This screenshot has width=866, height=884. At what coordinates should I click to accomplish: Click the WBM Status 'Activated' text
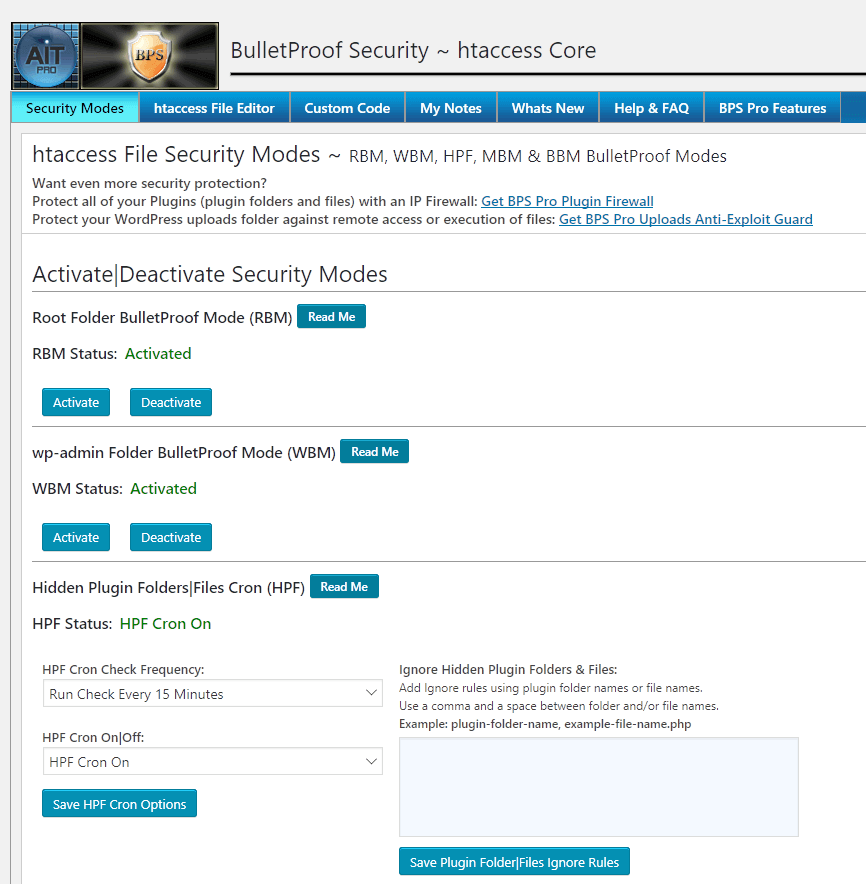coord(164,488)
